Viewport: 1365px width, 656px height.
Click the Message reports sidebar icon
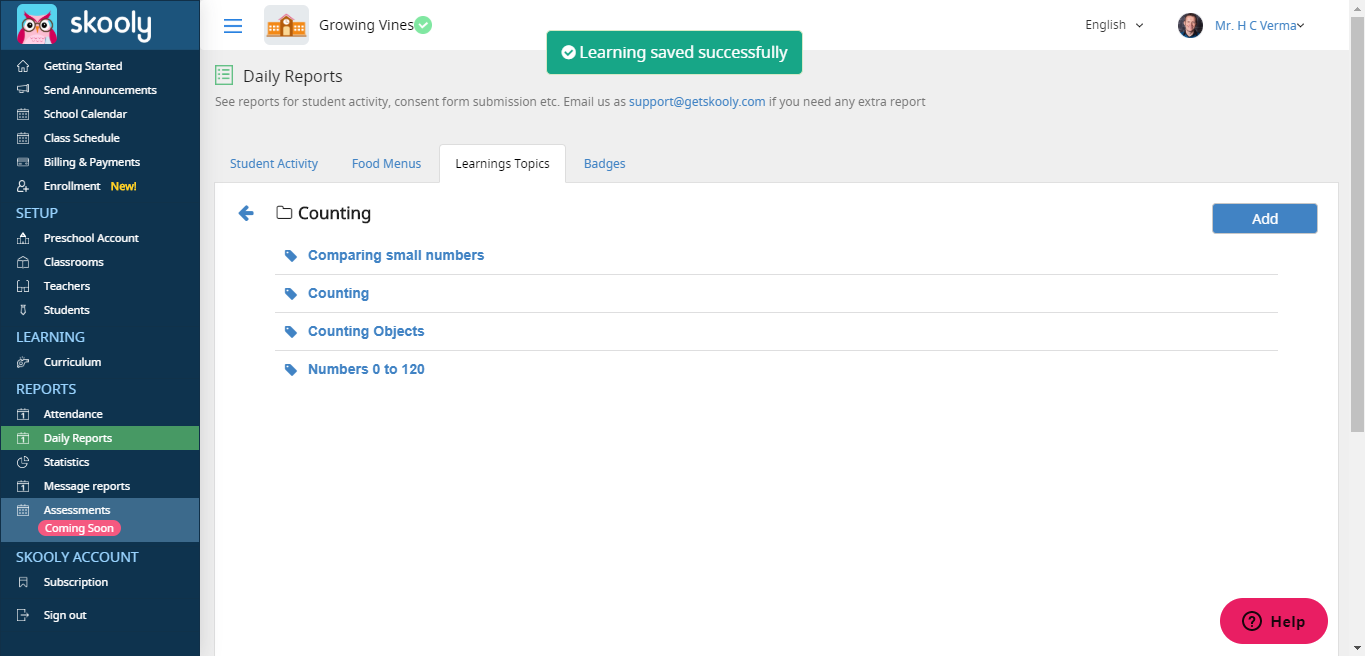coord(24,486)
